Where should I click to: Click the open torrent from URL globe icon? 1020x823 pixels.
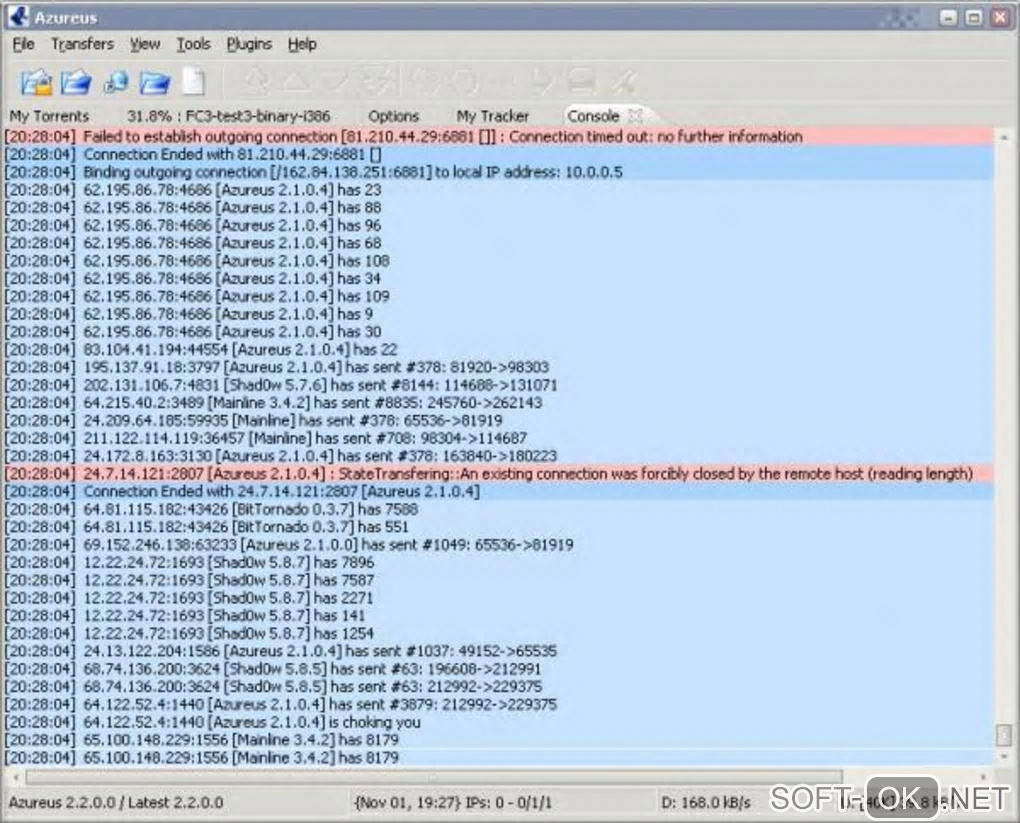click(116, 82)
